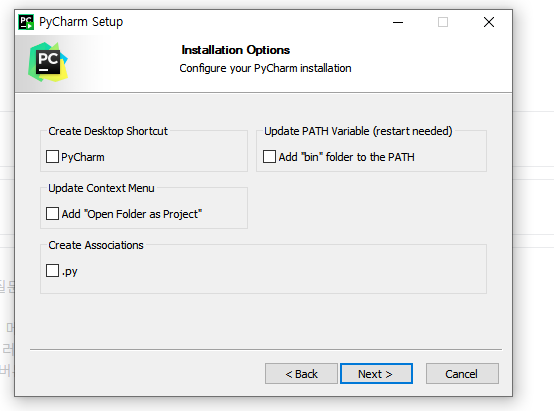554x411 pixels.
Task: Close the PyCharm Setup dialog
Action: click(489, 22)
